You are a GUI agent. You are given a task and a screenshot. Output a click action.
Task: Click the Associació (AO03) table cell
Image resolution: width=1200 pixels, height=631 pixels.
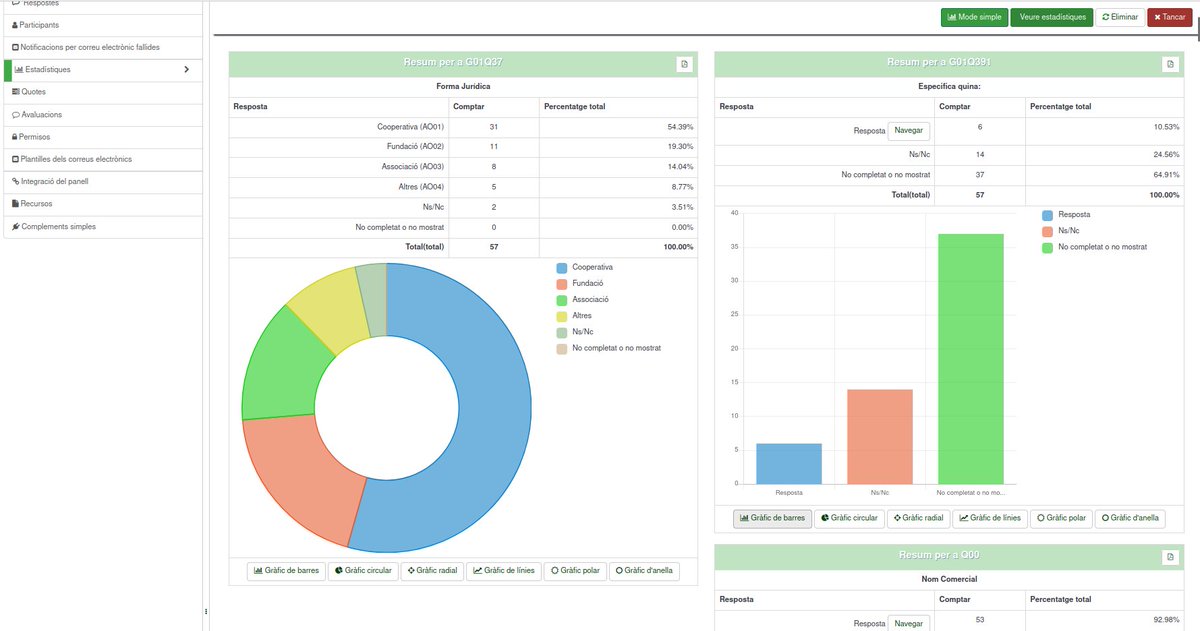click(x=339, y=167)
